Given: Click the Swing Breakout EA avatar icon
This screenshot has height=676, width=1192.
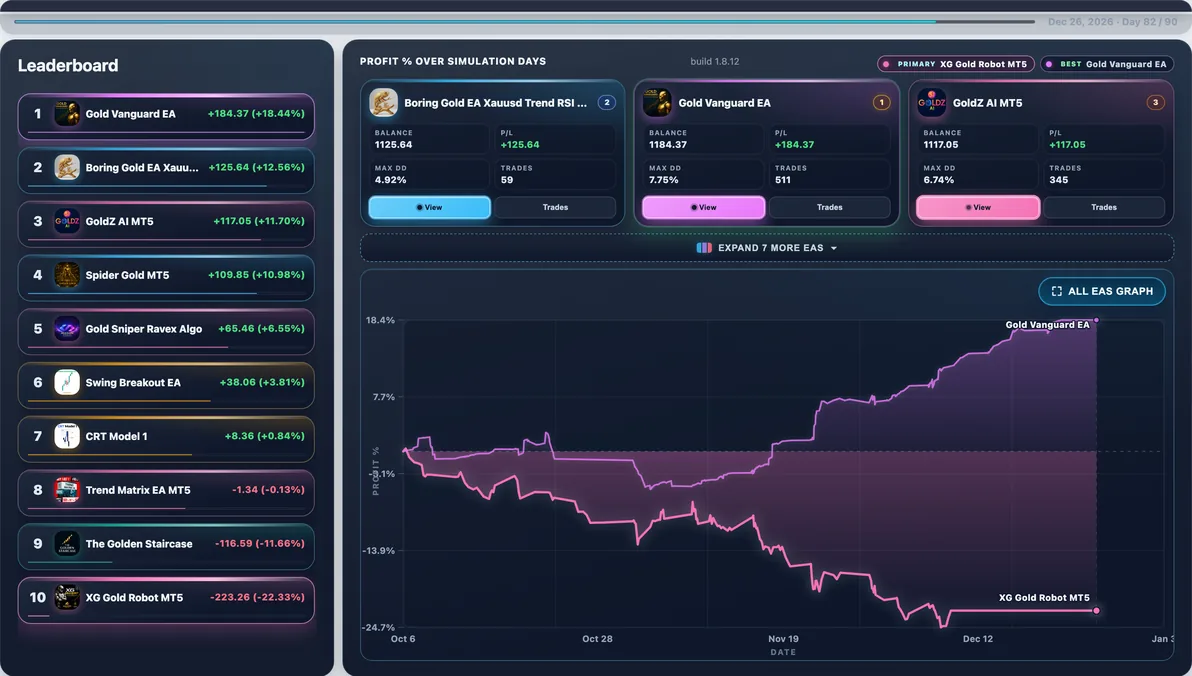Looking at the screenshot, I should 67,382.
